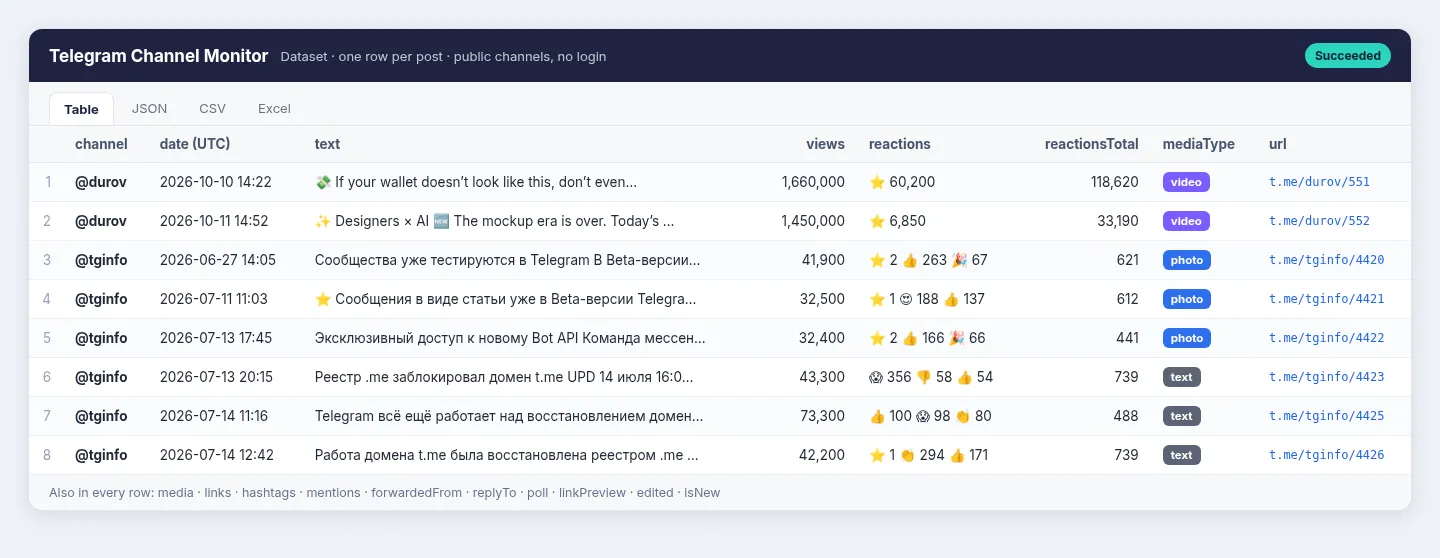Open link t.me/durov/551
1440x558 pixels.
coord(1319,182)
